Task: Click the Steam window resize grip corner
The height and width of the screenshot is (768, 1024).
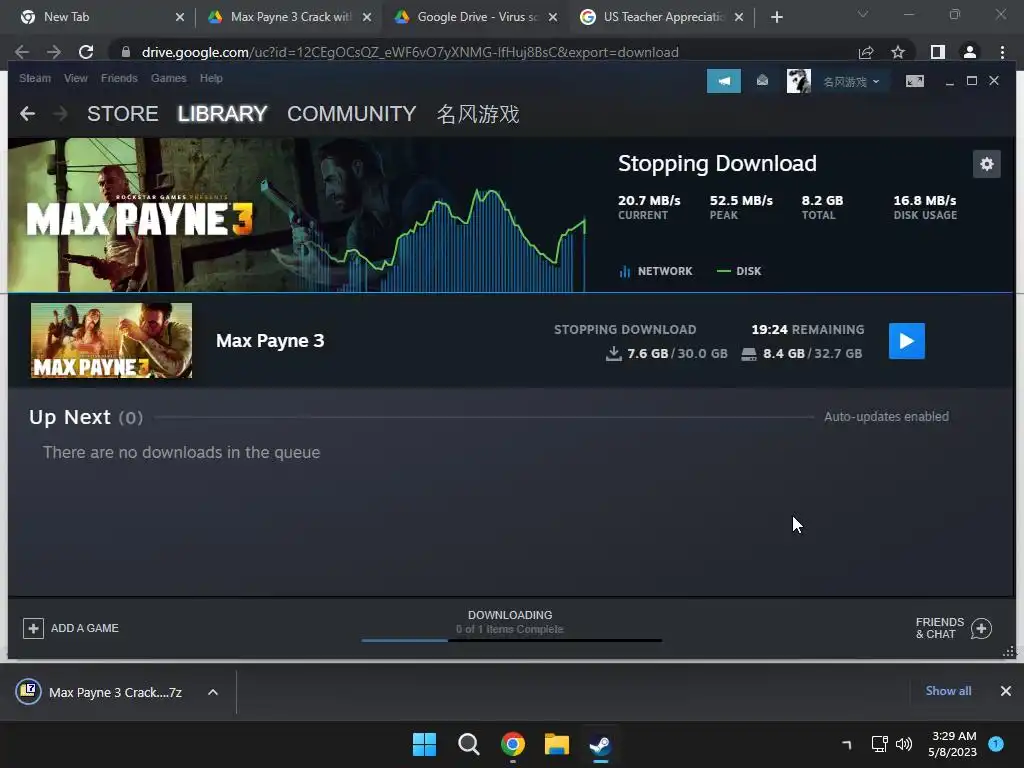Action: point(1009,652)
